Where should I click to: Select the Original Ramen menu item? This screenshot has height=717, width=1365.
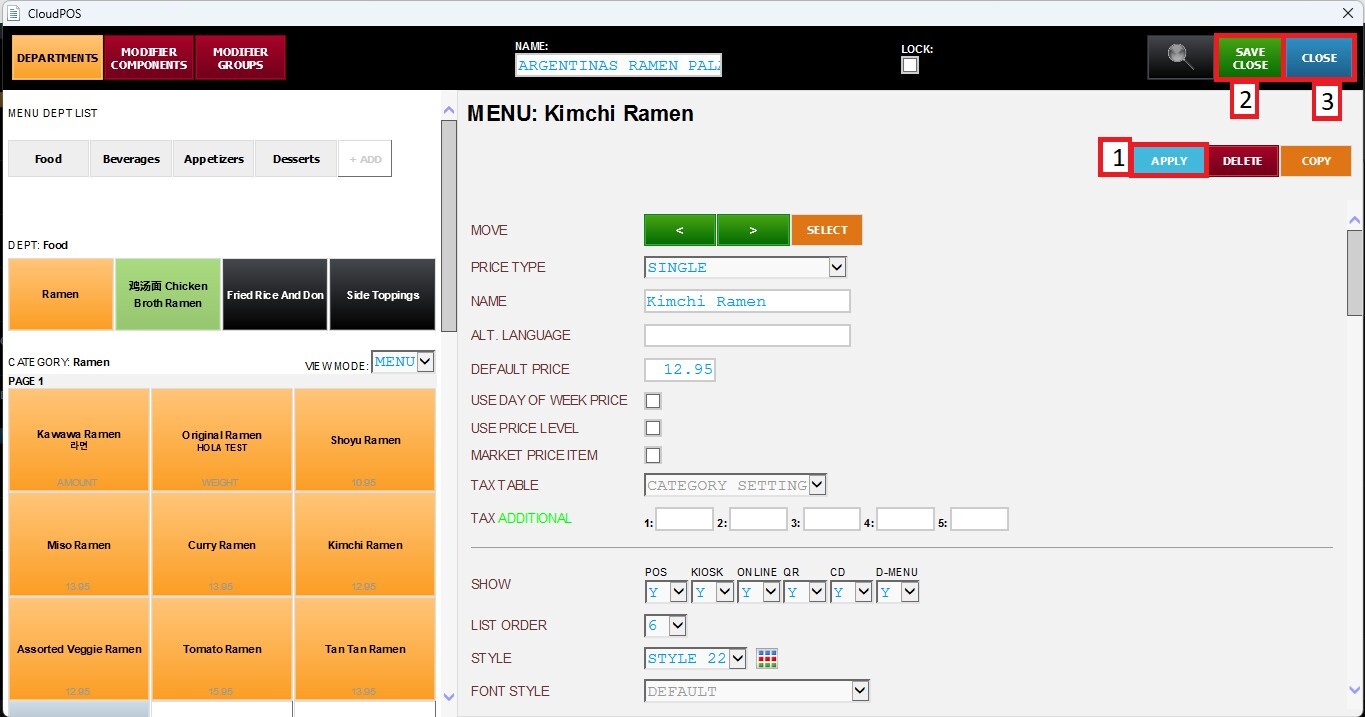pos(222,440)
